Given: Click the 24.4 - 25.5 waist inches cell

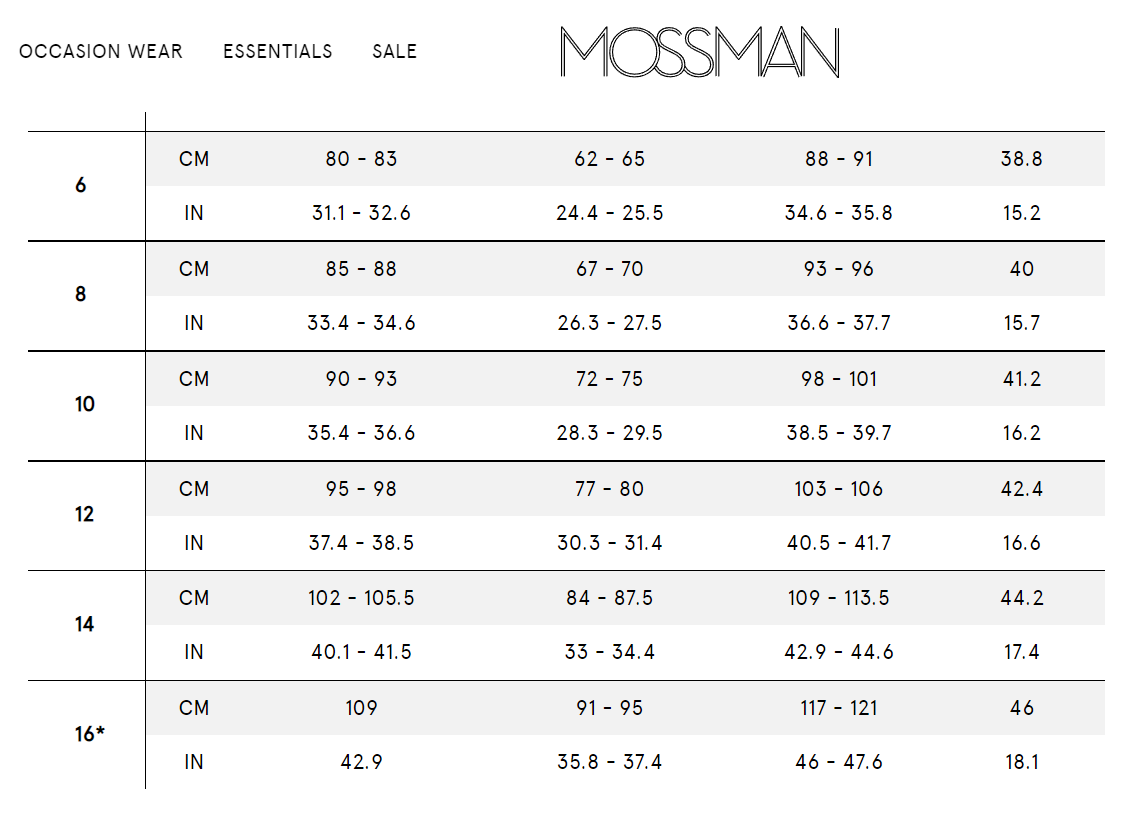Looking at the screenshot, I should click(609, 213).
